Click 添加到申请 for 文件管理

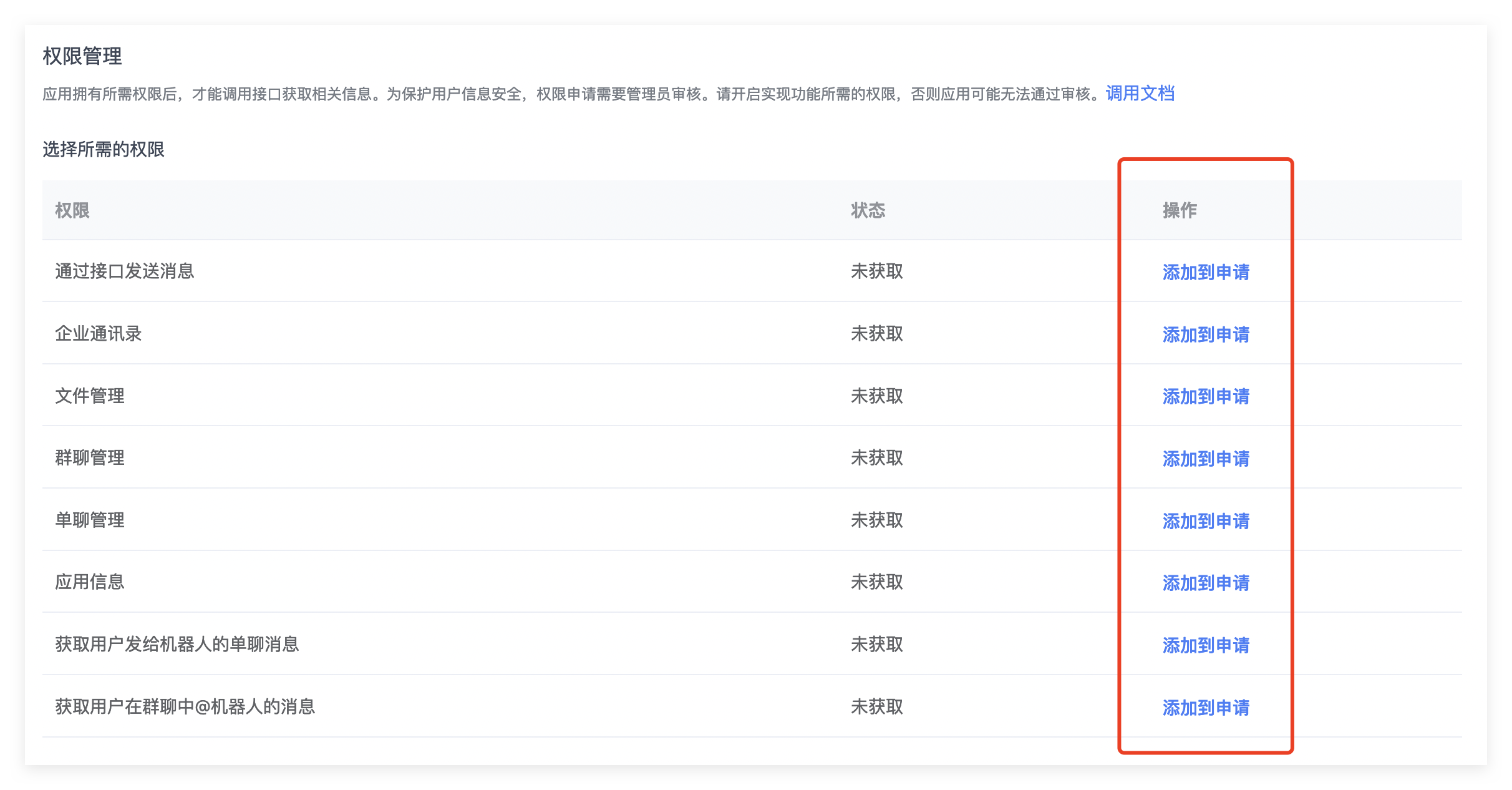(x=1205, y=396)
